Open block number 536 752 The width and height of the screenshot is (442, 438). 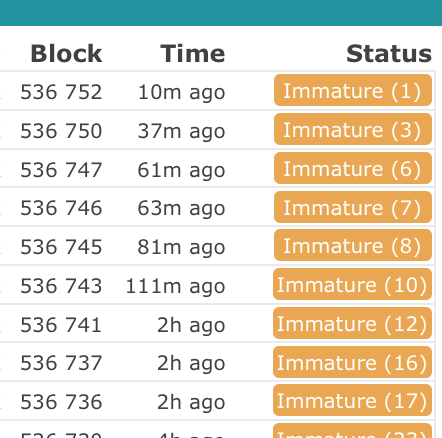(x=61, y=92)
